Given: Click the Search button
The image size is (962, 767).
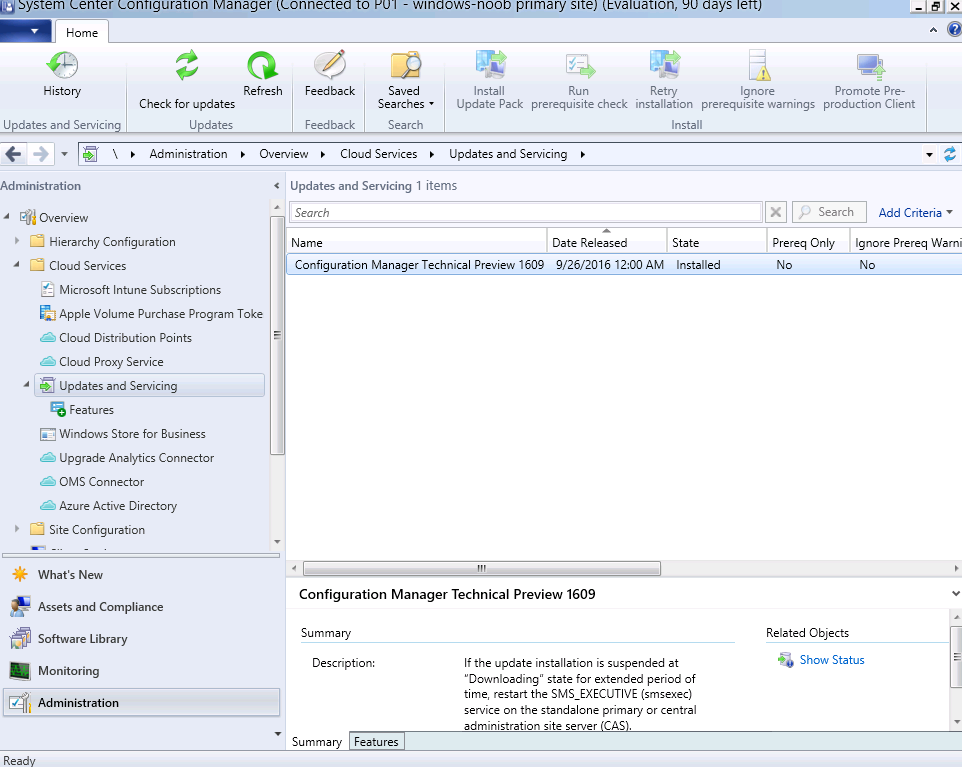Looking at the screenshot, I should click(x=829, y=212).
